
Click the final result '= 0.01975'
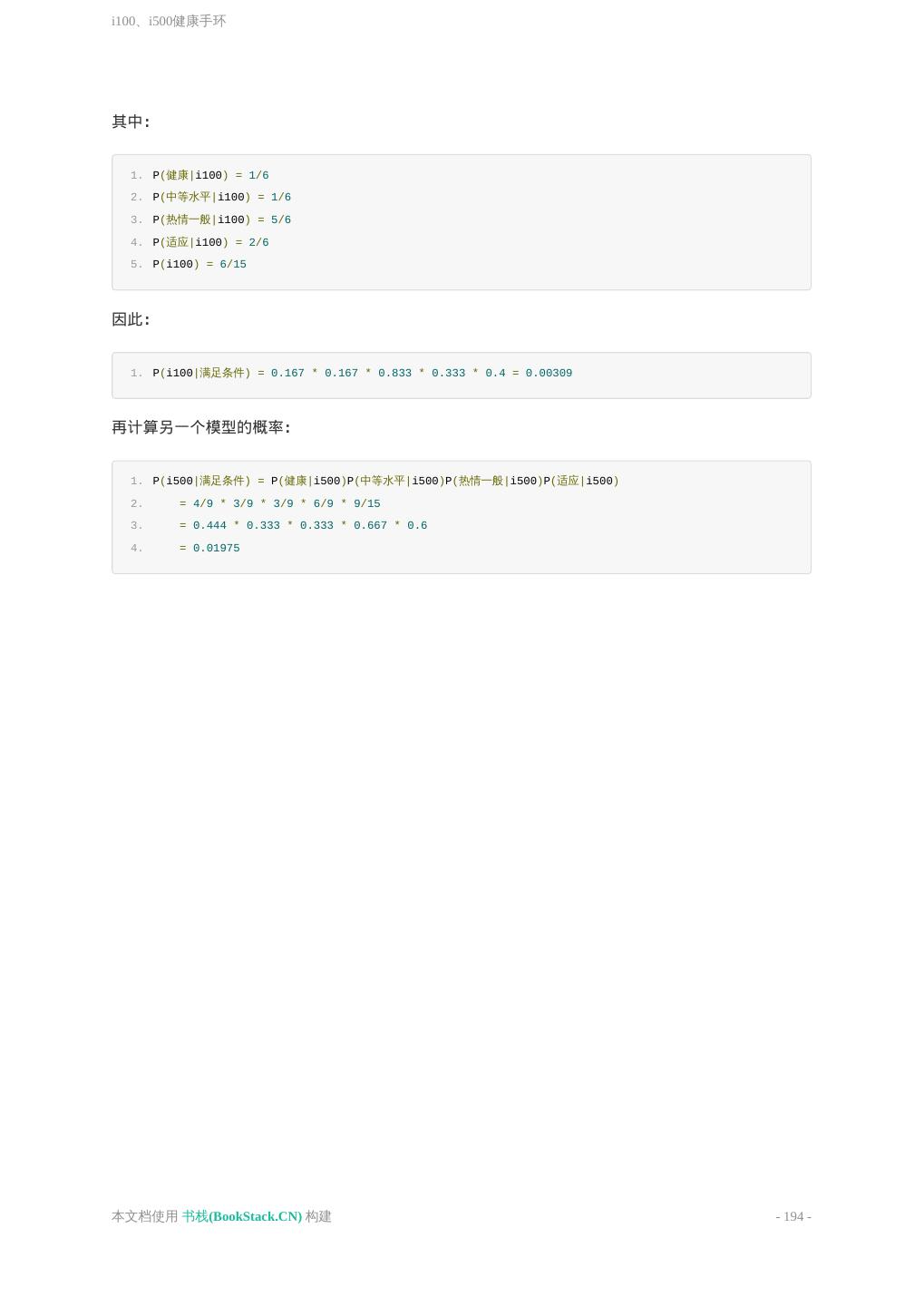coord(209,548)
